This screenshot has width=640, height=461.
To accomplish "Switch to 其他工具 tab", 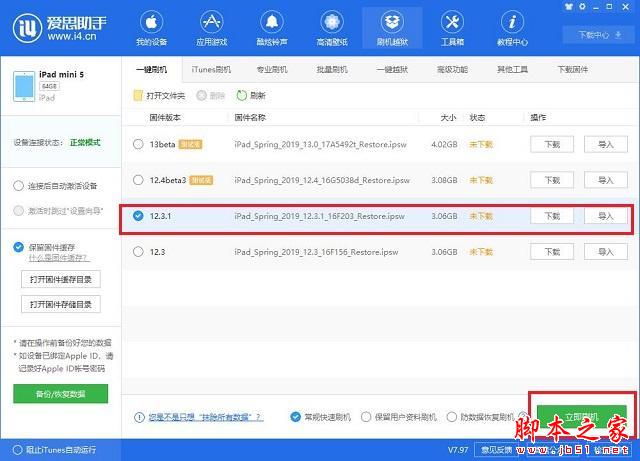I will [x=512, y=69].
